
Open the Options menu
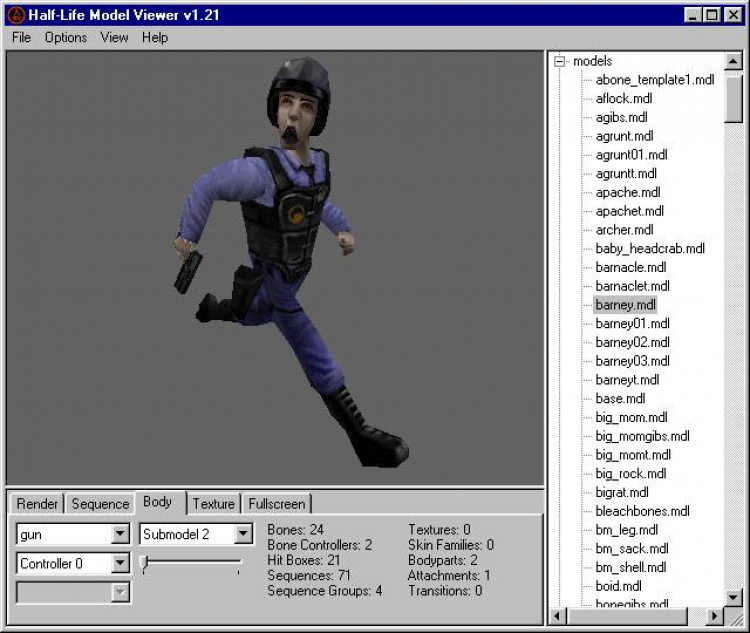pos(66,37)
